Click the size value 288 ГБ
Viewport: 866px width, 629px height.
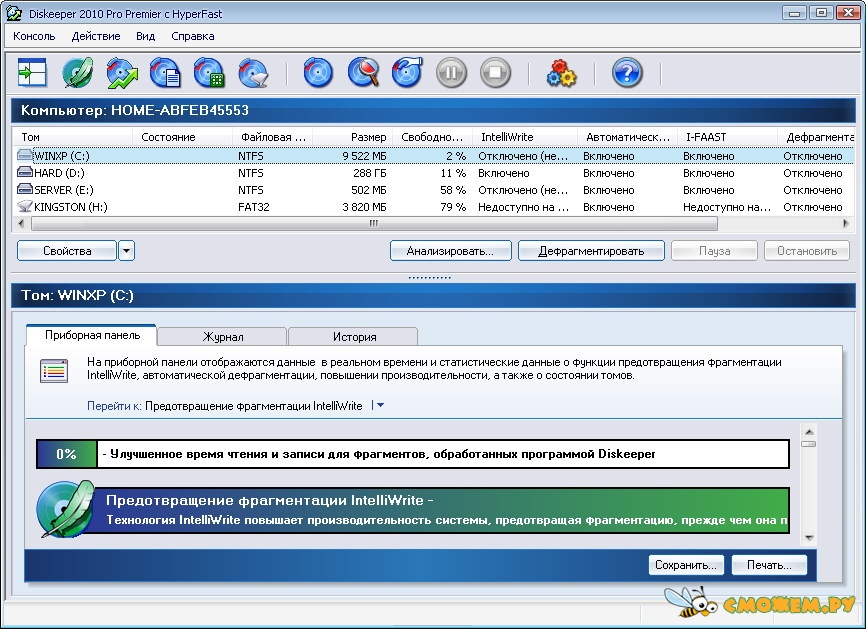click(369, 173)
